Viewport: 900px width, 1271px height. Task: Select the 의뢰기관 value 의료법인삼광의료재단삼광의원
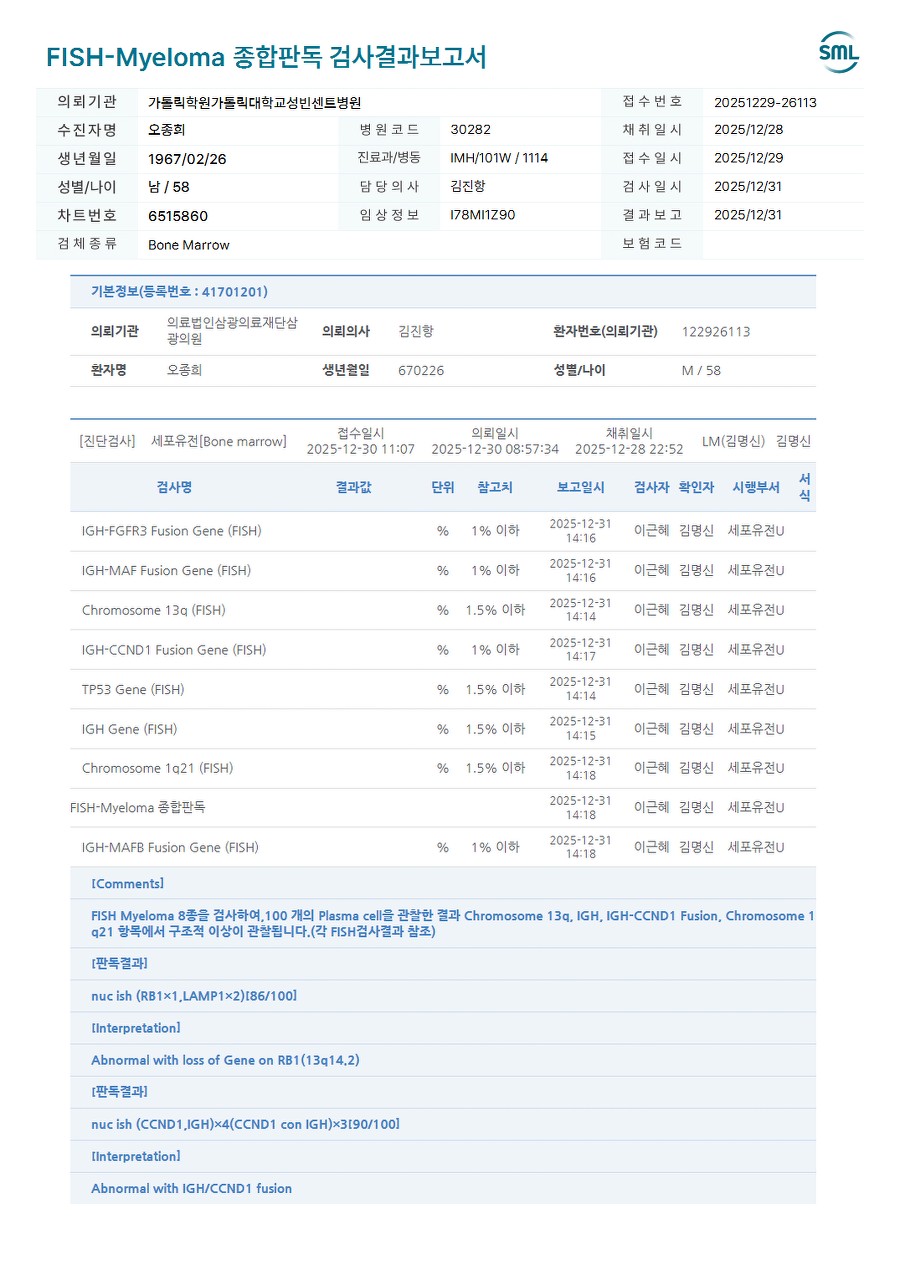(232, 331)
